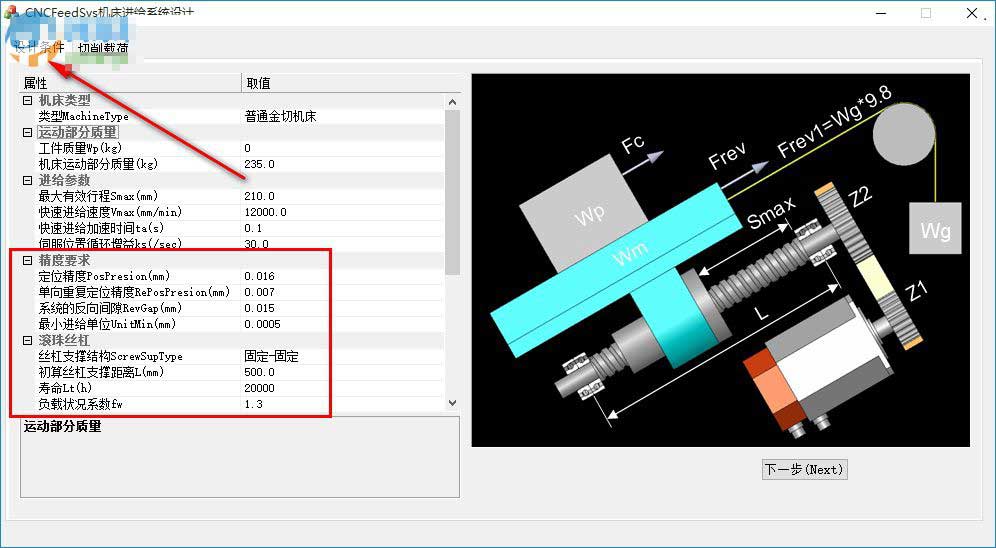Click the property grid scroll down arrow

452,403
